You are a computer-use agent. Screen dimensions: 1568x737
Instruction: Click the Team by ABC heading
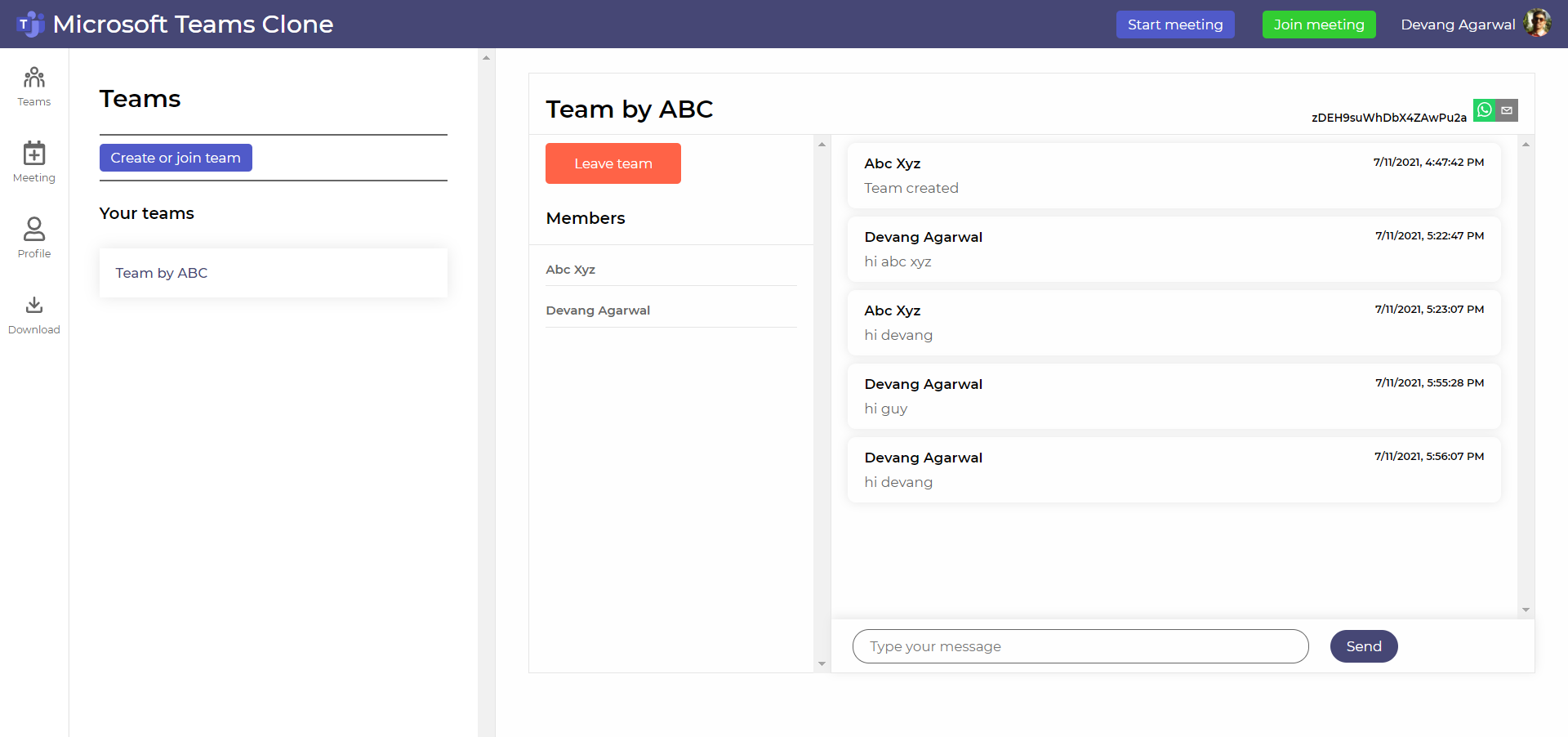629,109
